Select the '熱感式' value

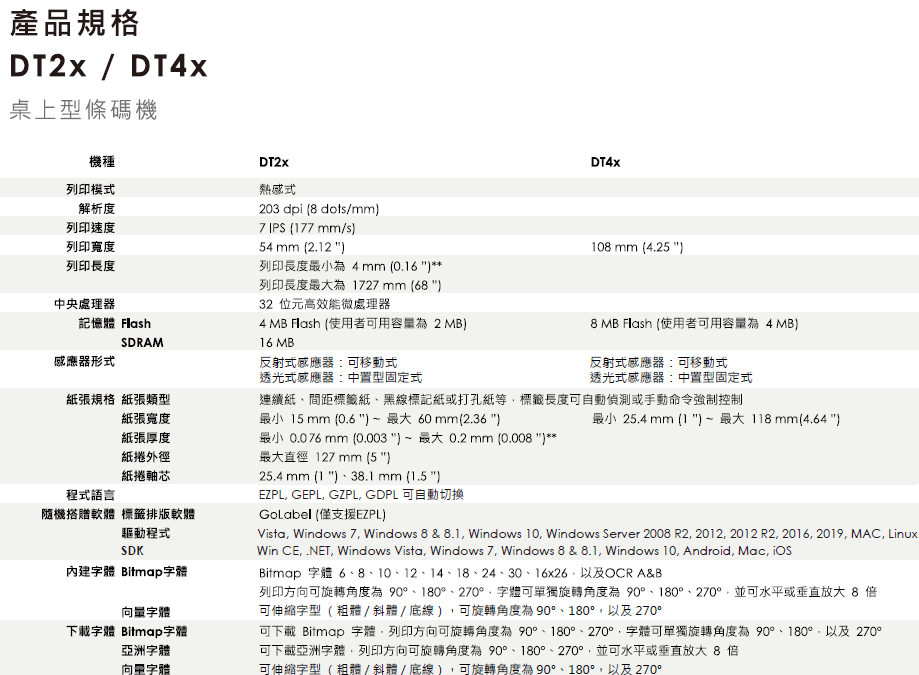click(x=277, y=189)
